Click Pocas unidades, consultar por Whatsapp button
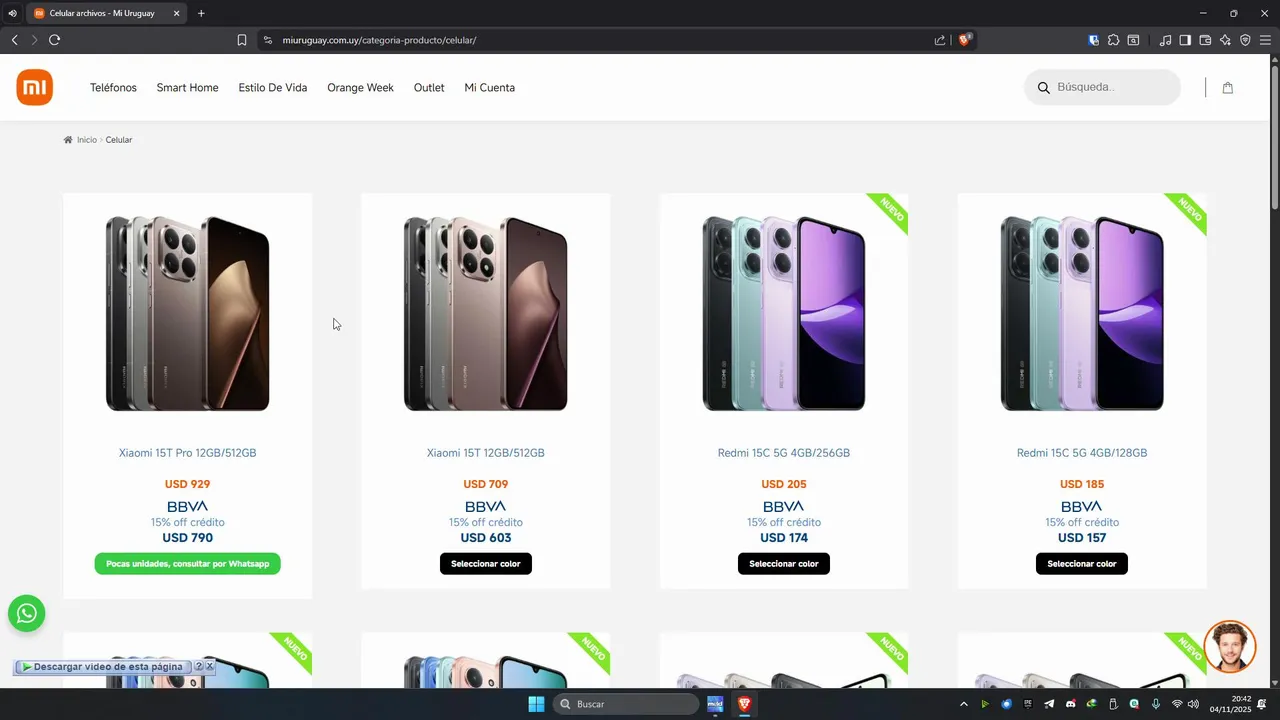Viewport: 1280px width, 720px height. pyautogui.click(x=188, y=564)
